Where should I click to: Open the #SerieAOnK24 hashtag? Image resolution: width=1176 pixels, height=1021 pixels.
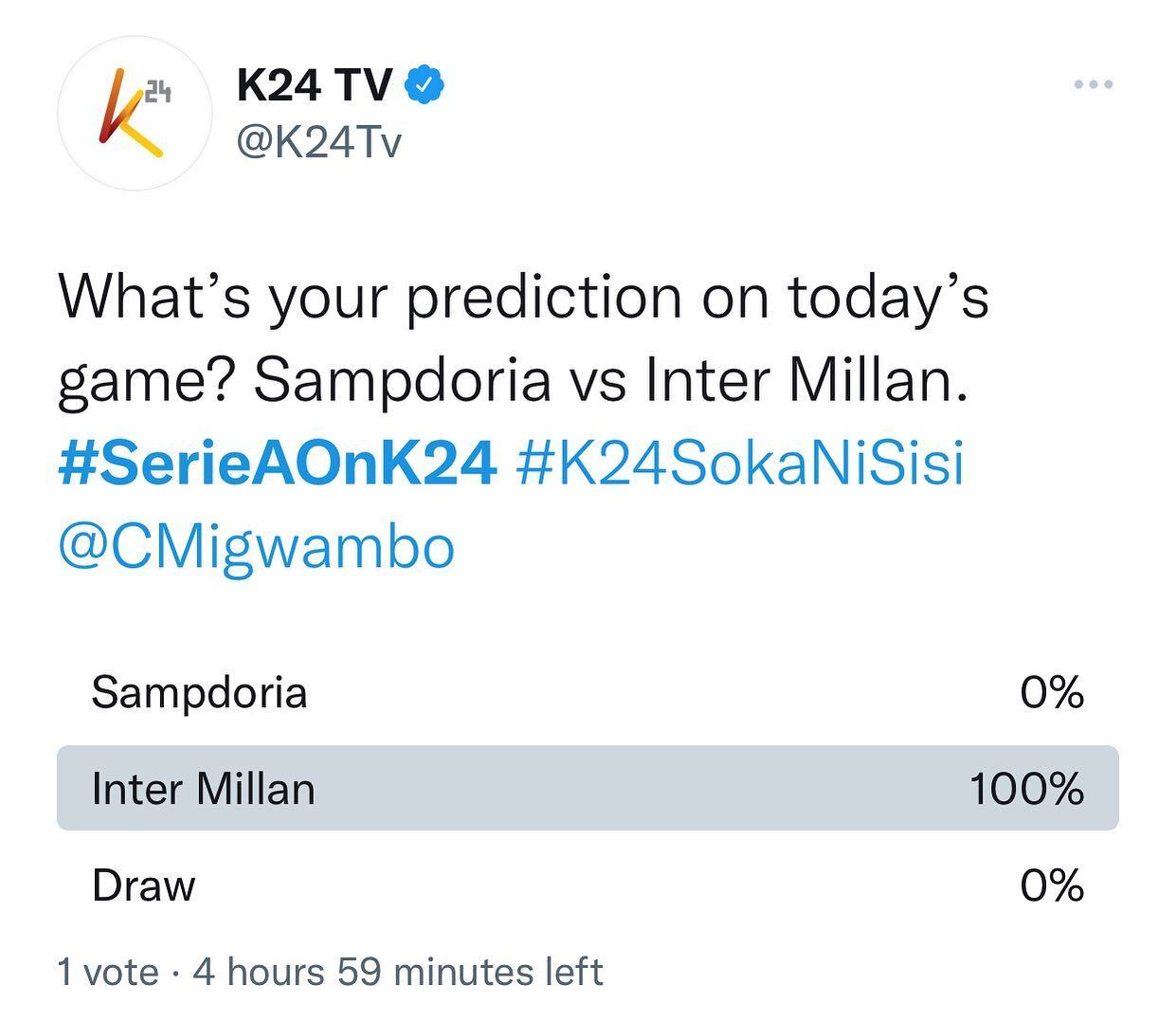278,464
